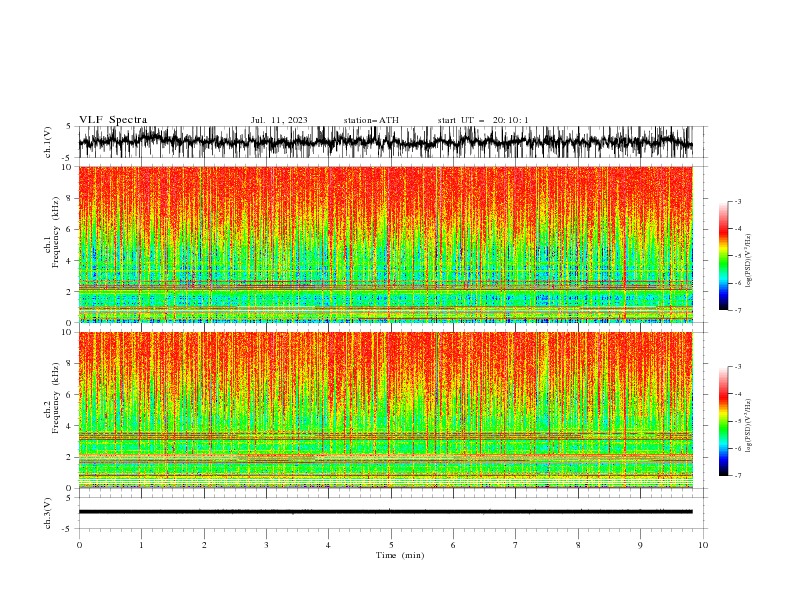
Task: Click the "8" kHz tick of ch.2 spectrogram
Action: [x=69, y=364]
